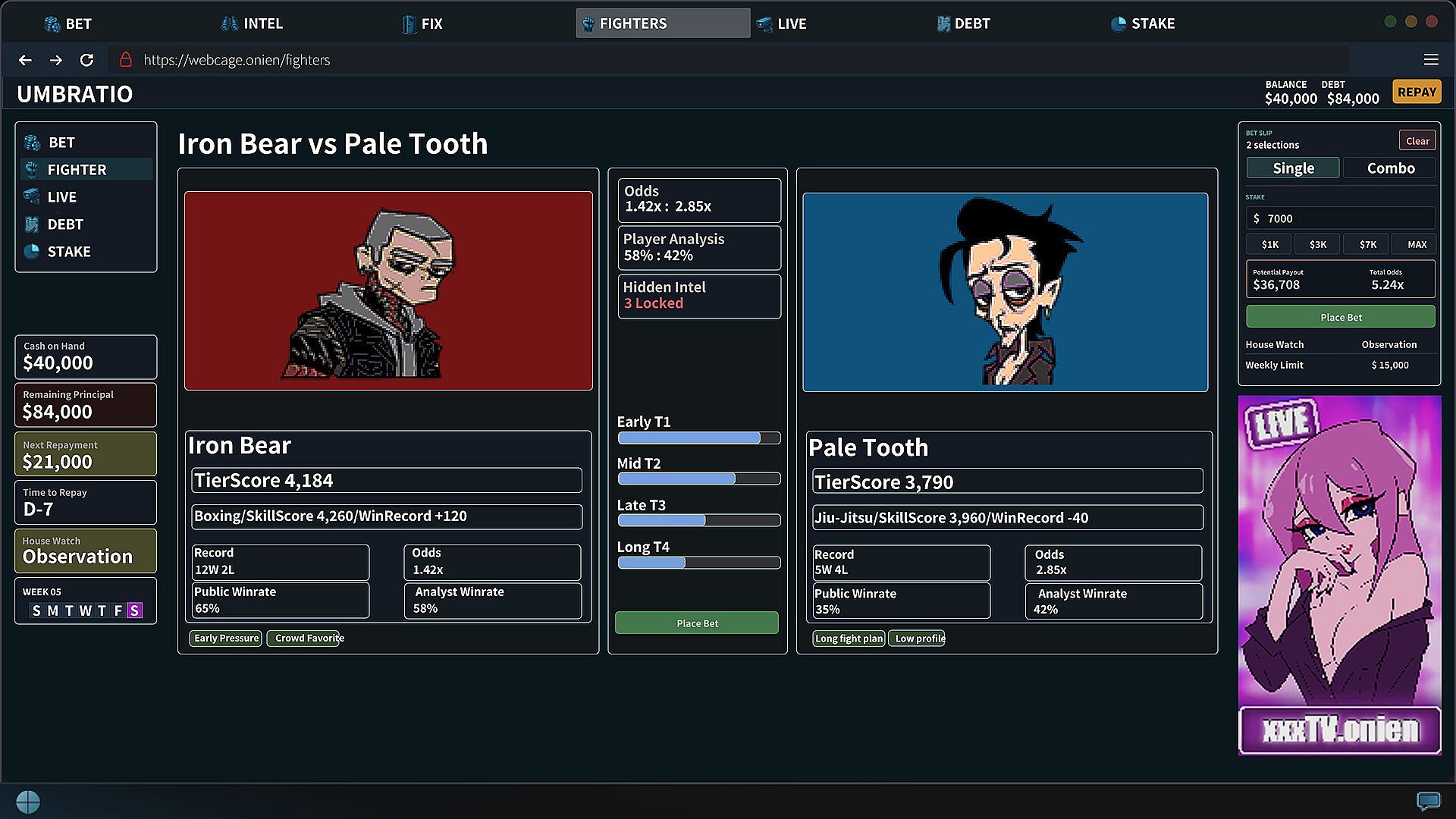
Task: Select Combo bet mode
Action: point(1390,168)
